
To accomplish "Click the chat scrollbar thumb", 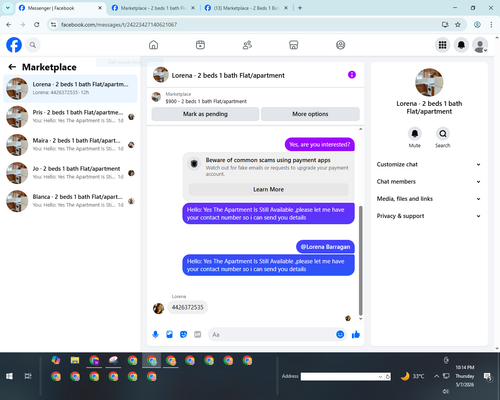I will click(x=360, y=261).
